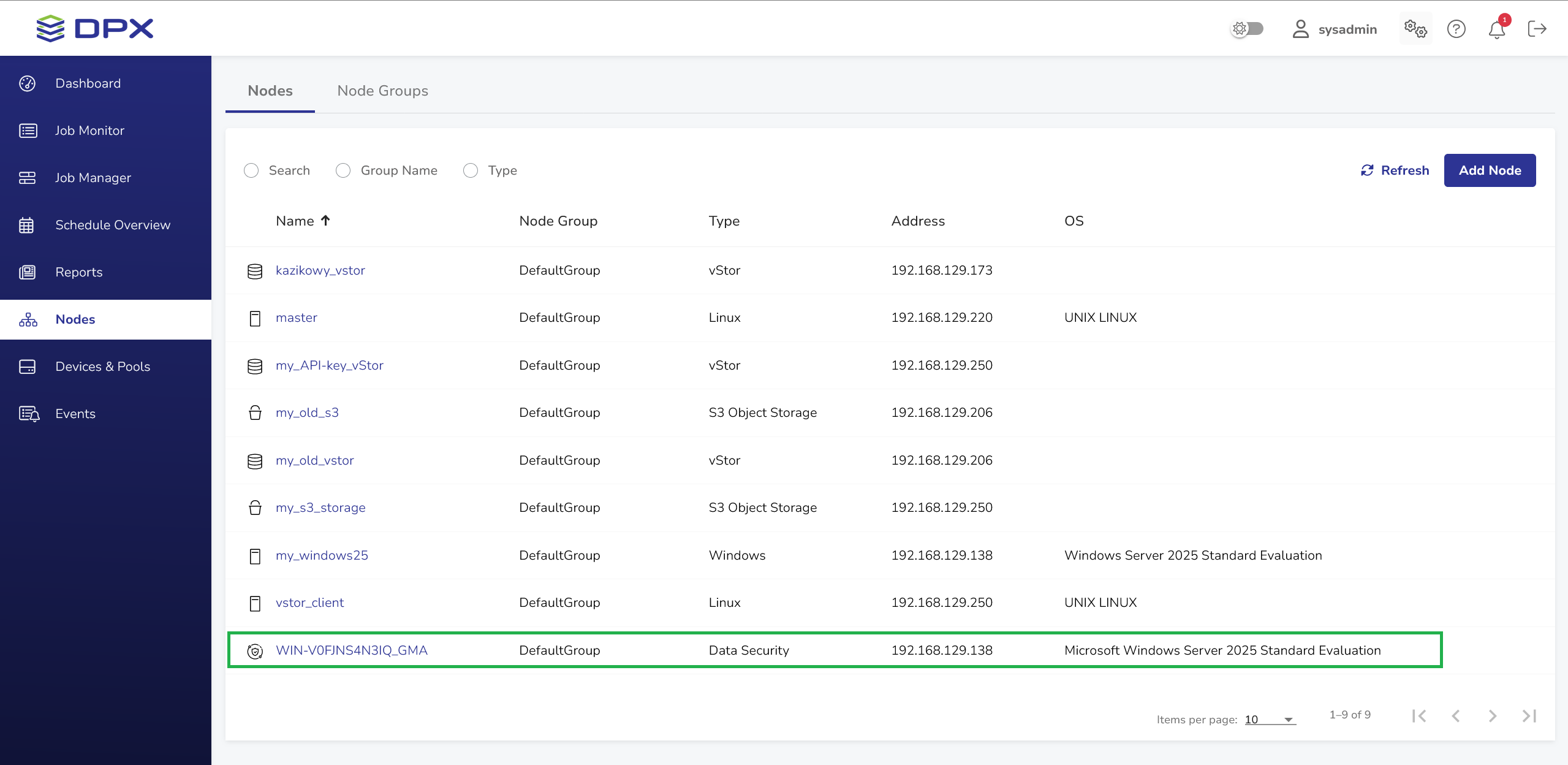Open the settings gears icon
Image resolution: width=1568 pixels, height=765 pixels.
click(x=1415, y=29)
